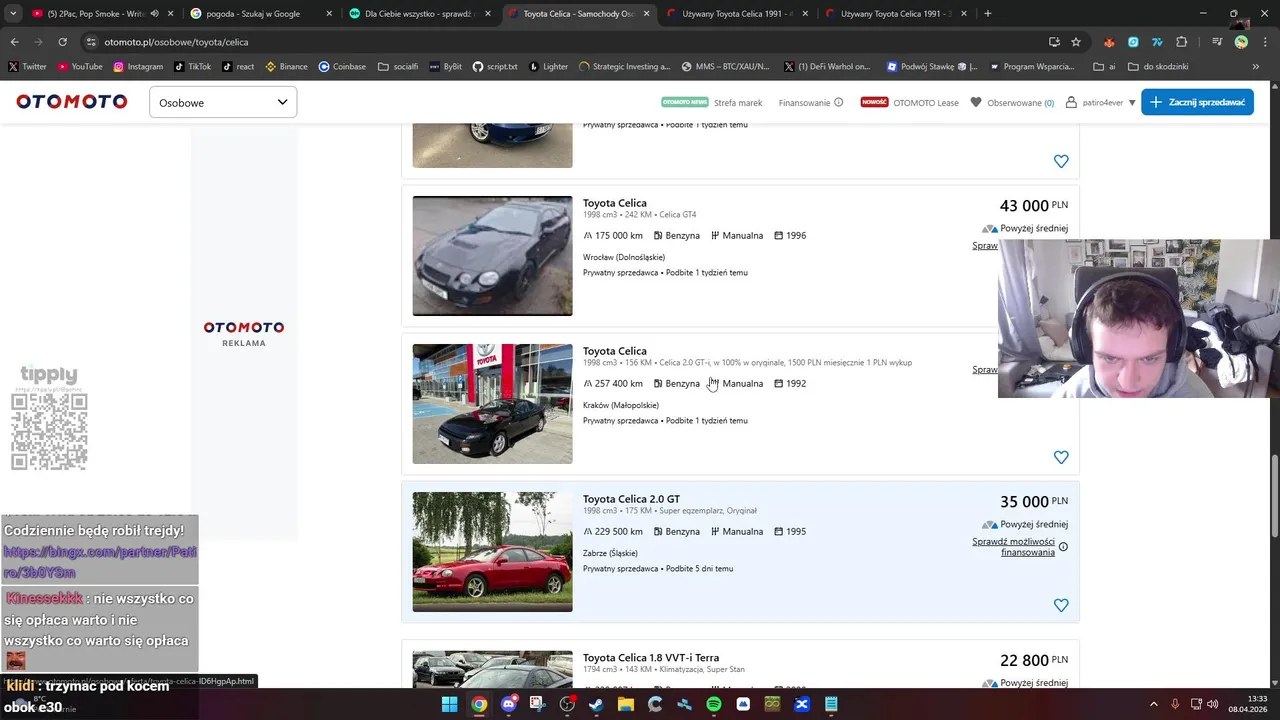Viewport: 1280px width, 720px height.
Task: Show hidden system tray icons
Action: click(x=1153, y=704)
